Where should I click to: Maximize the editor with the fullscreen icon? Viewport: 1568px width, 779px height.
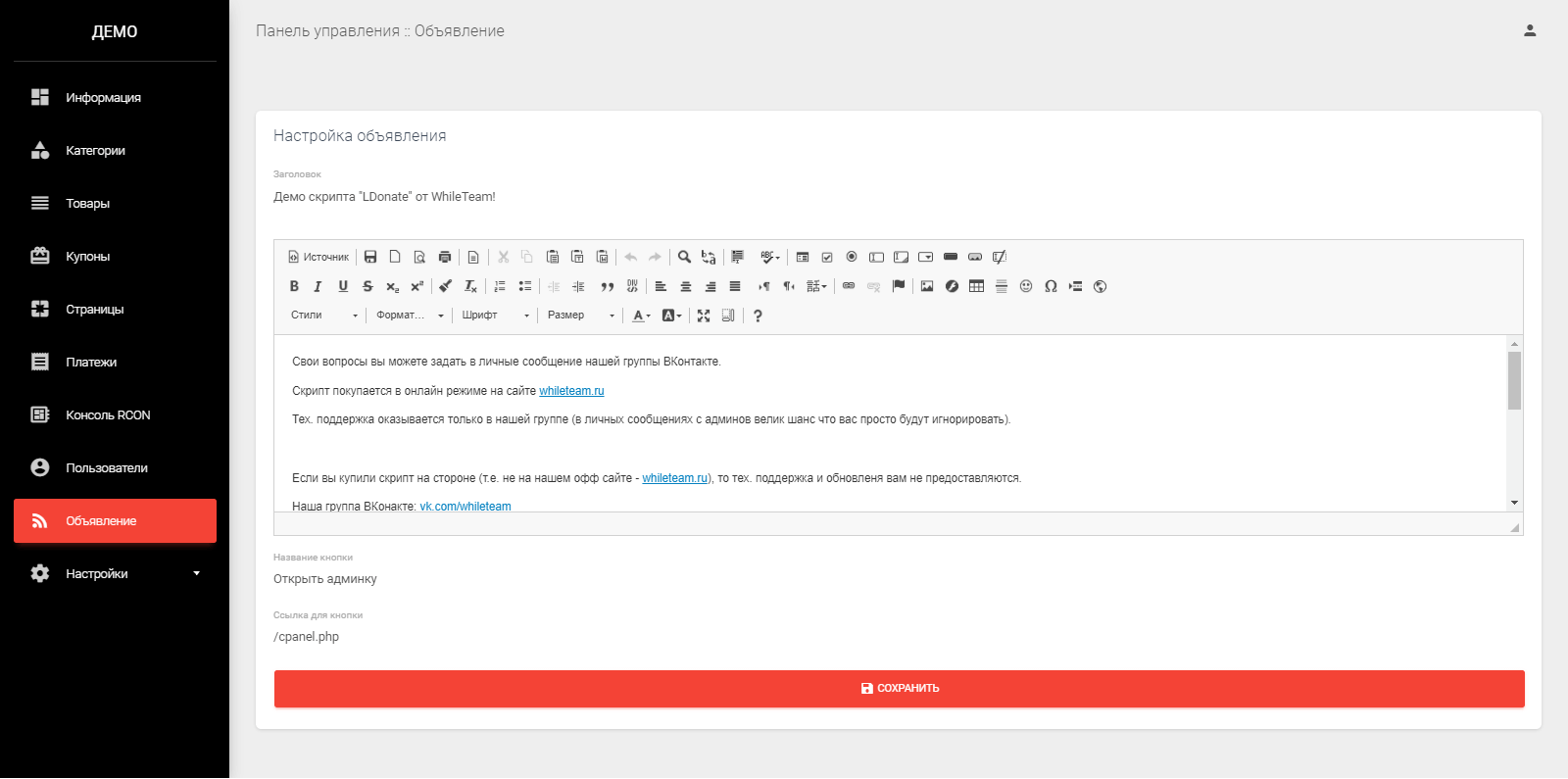click(x=704, y=316)
